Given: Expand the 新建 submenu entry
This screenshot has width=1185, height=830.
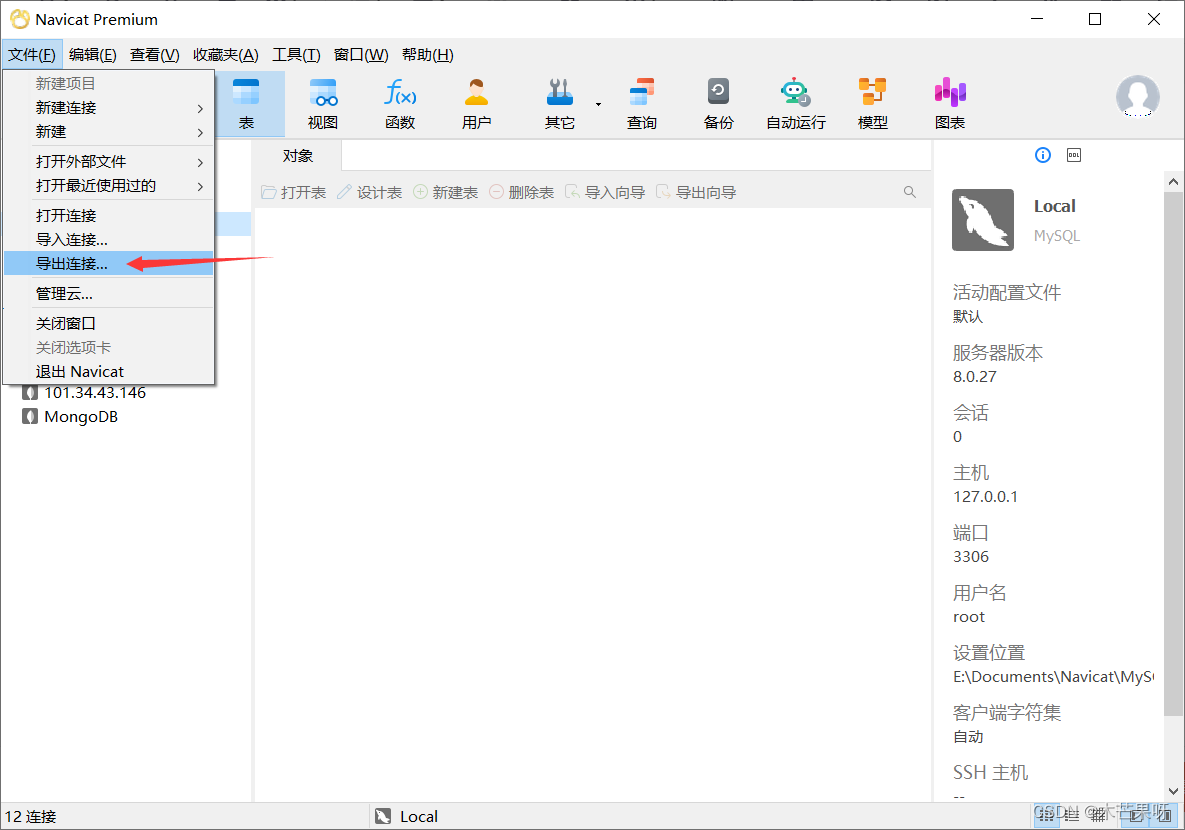Looking at the screenshot, I should (109, 132).
